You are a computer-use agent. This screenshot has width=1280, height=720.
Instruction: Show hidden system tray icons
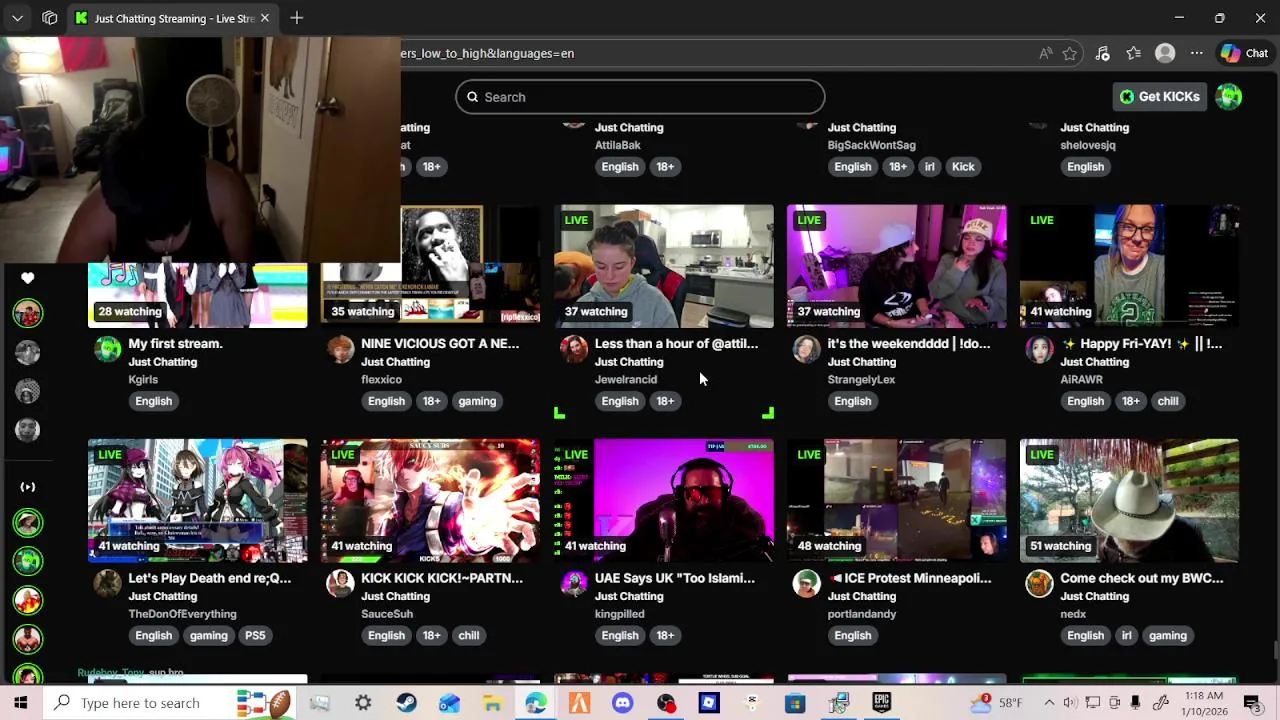point(1049,703)
